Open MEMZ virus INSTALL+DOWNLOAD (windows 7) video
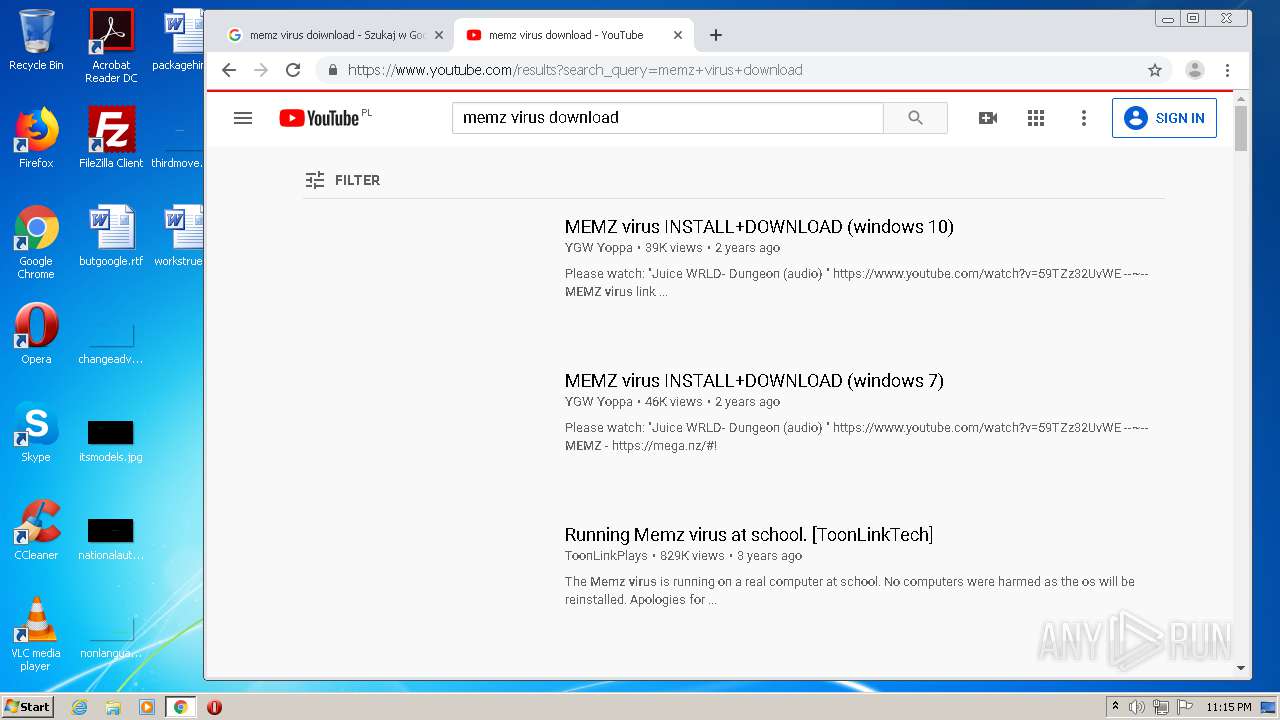Viewport: 1280px width, 720px height. 754,381
